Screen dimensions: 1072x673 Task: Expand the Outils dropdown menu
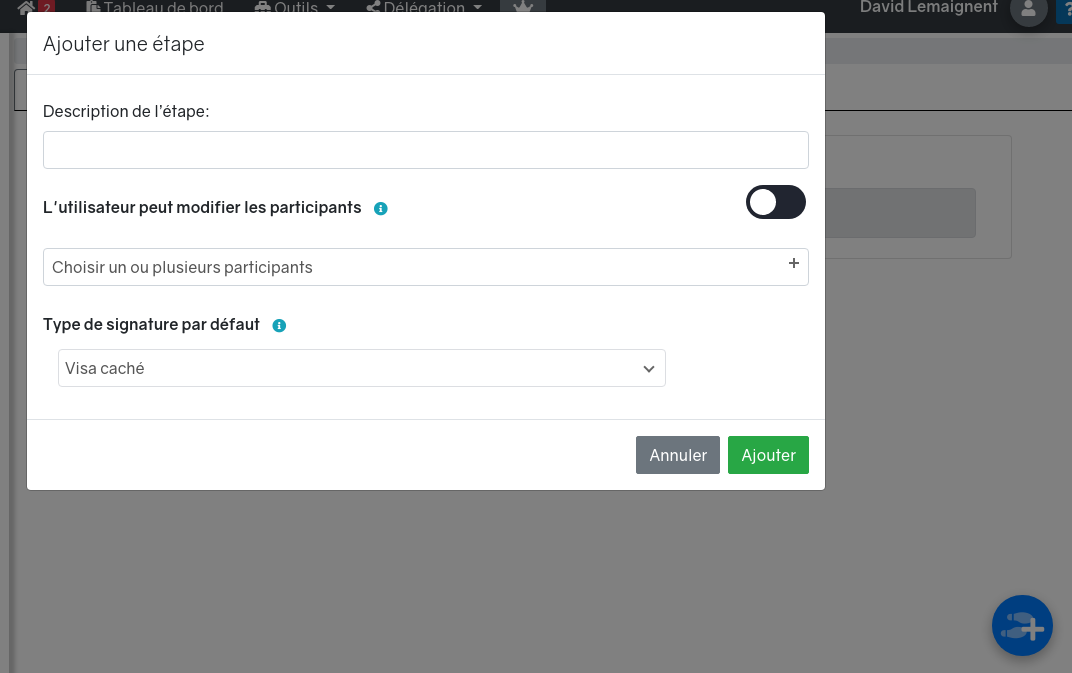[295, 7]
